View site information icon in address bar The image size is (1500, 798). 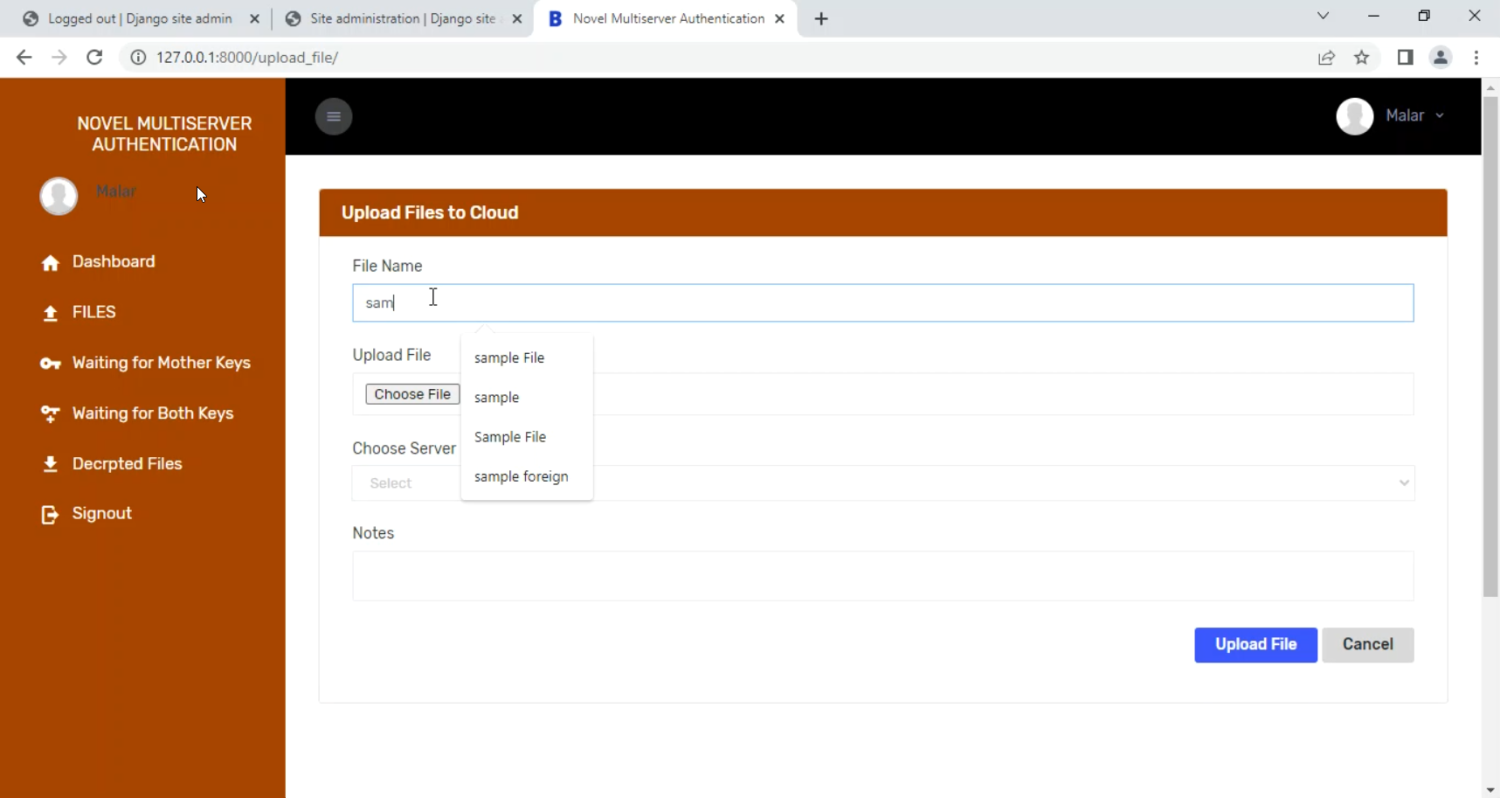click(x=139, y=57)
